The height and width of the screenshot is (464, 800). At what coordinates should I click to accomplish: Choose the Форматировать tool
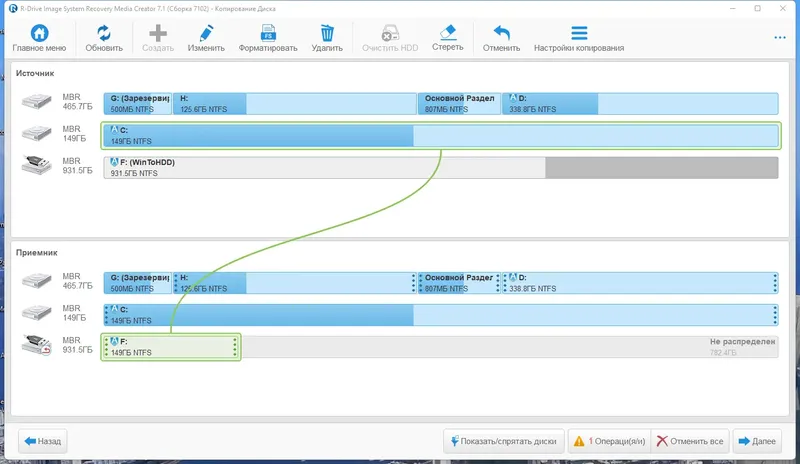(x=268, y=38)
